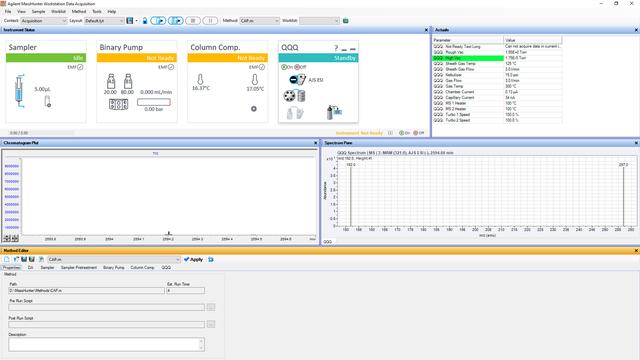This screenshot has width=640, height=360.
Task: Switch to the Column Comp. method tab
Action: click(142, 267)
